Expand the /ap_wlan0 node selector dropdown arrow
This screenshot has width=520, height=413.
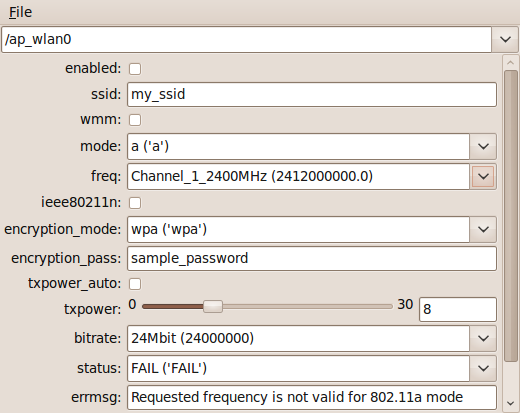pos(505,39)
